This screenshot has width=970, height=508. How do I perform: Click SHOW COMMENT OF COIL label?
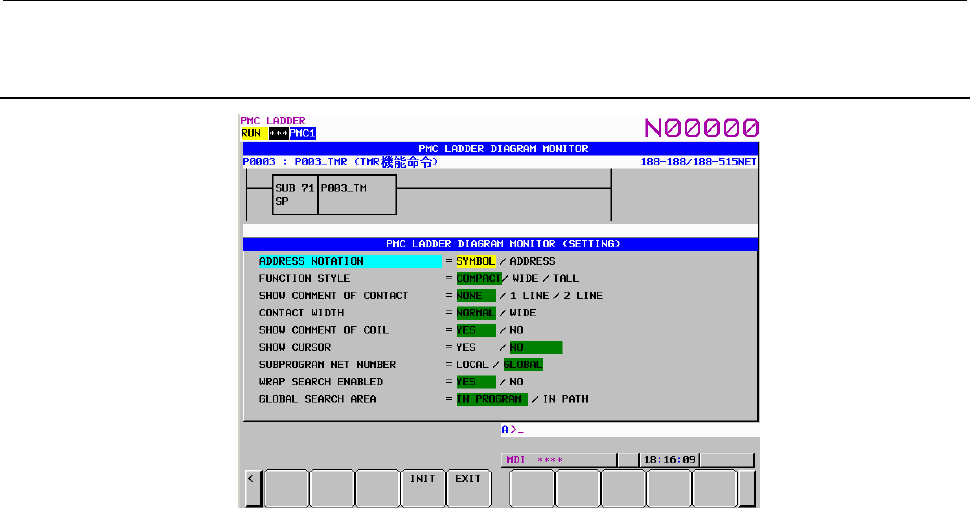324,331
